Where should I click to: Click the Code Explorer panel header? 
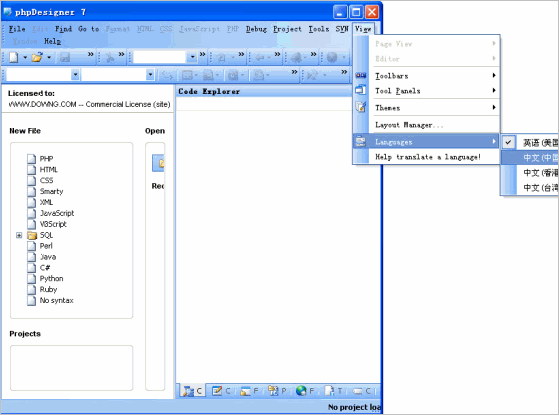tap(263, 91)
